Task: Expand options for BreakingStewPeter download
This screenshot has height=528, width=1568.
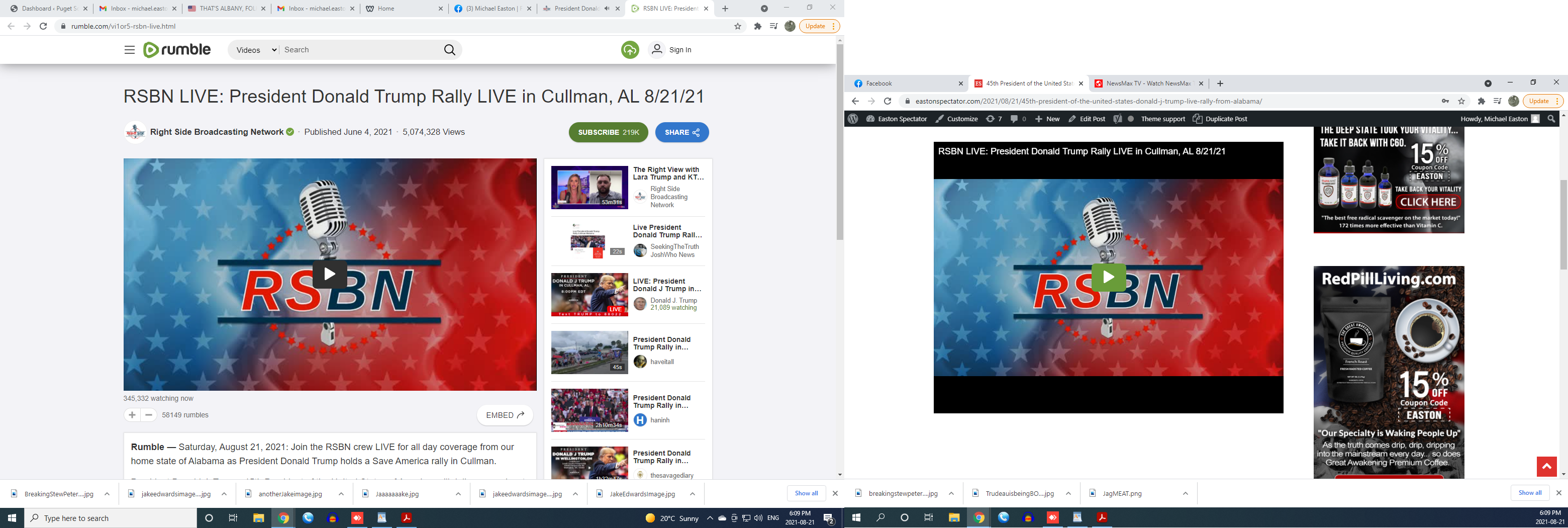Action: [107, 494]
